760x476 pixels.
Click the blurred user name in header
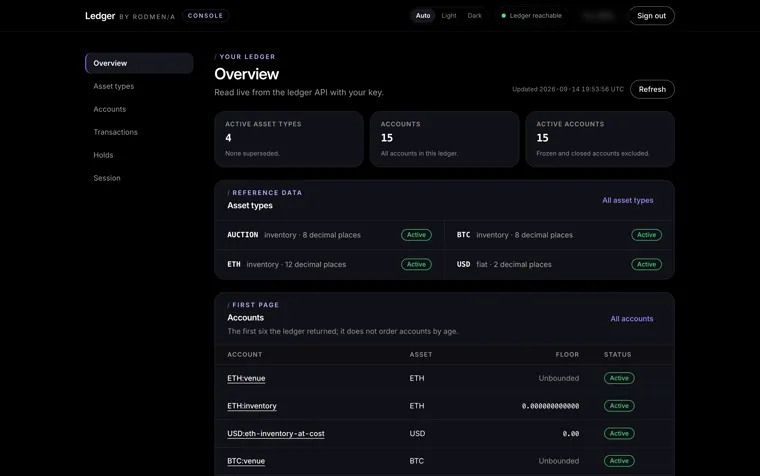599,16
